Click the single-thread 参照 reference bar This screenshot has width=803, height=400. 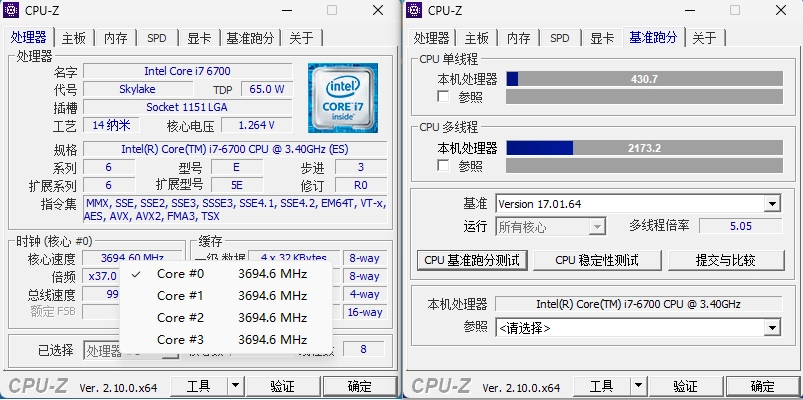click(644, 96)
